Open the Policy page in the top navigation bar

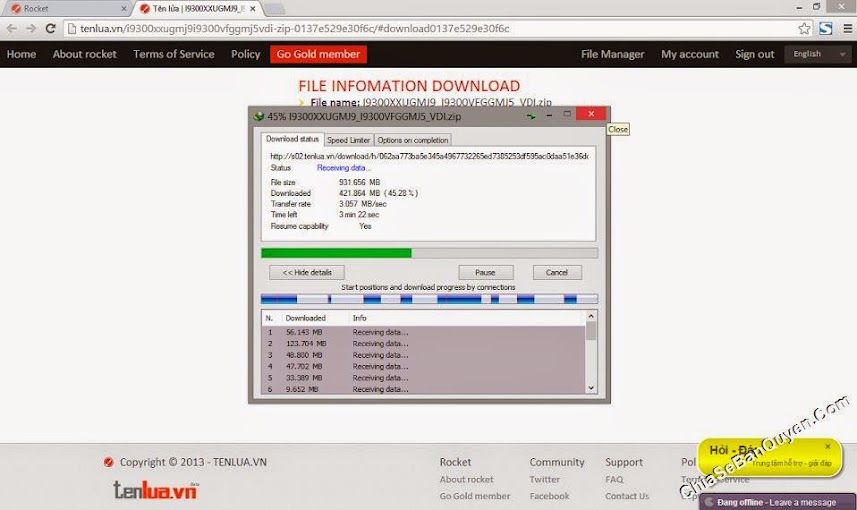click(x=245, y=54)
